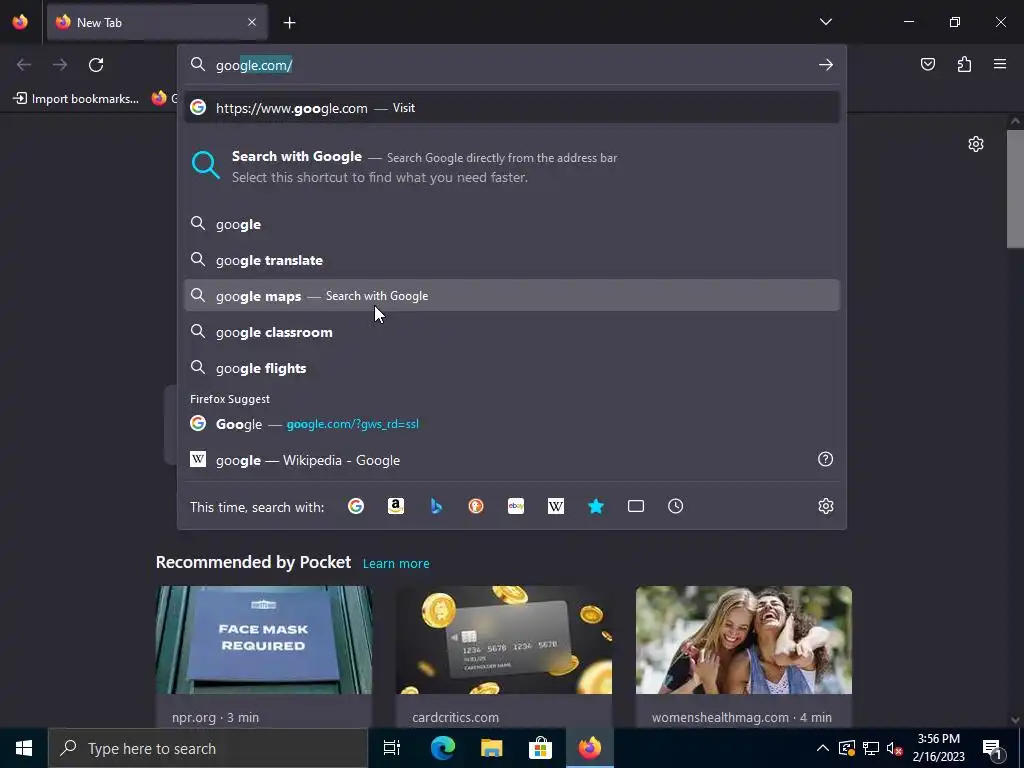Open new tab personalize gear icon
Viewport: 1024px width, 768px height.
[976, 144]
